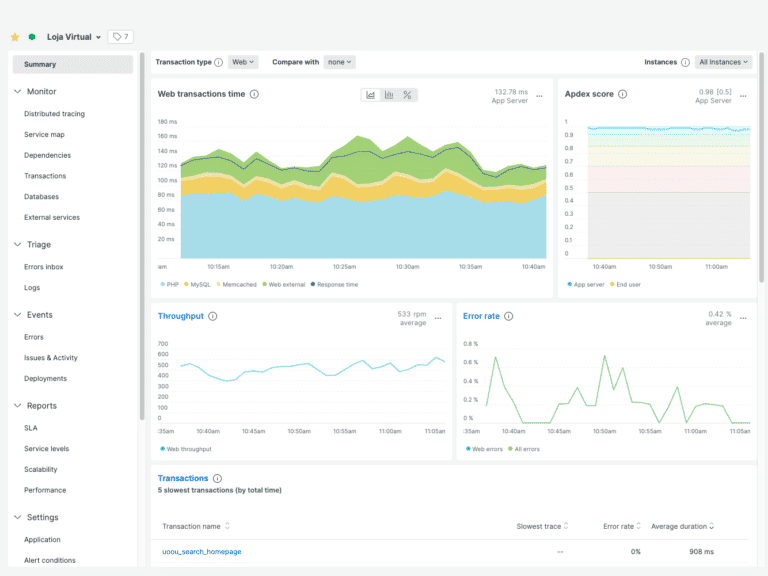Open Distributed tracing page
This screenshot has height=576, width=768.
54,114
